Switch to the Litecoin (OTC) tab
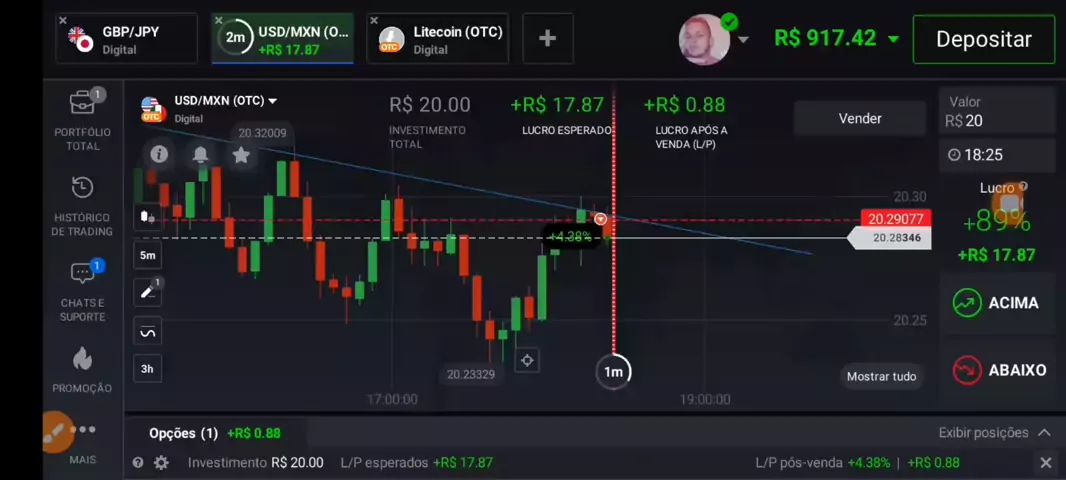 click(438, 39)
